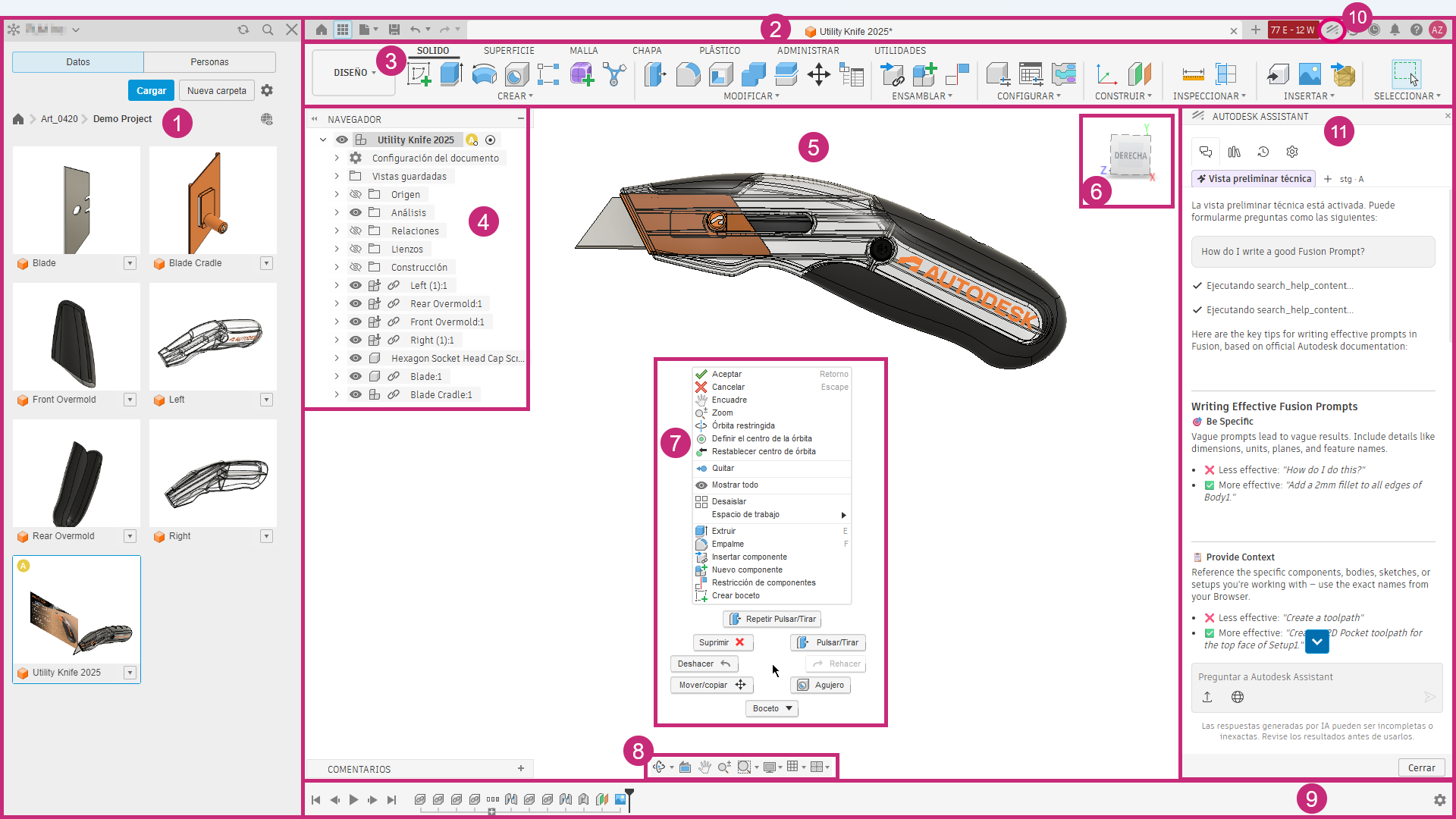Expand Configuración del documento node
1456x819 pixels.
[x=337, y=158]
